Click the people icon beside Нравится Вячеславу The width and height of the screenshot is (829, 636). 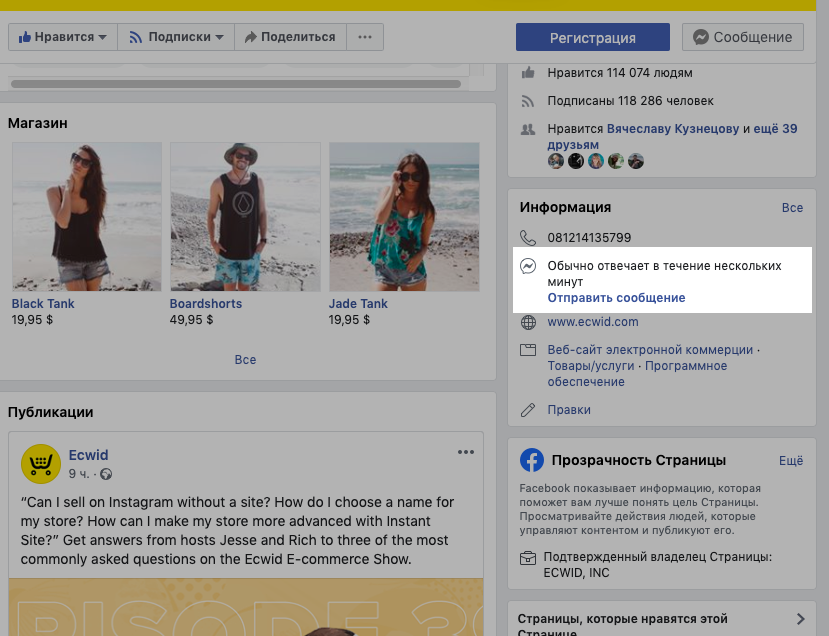point(528,129)
